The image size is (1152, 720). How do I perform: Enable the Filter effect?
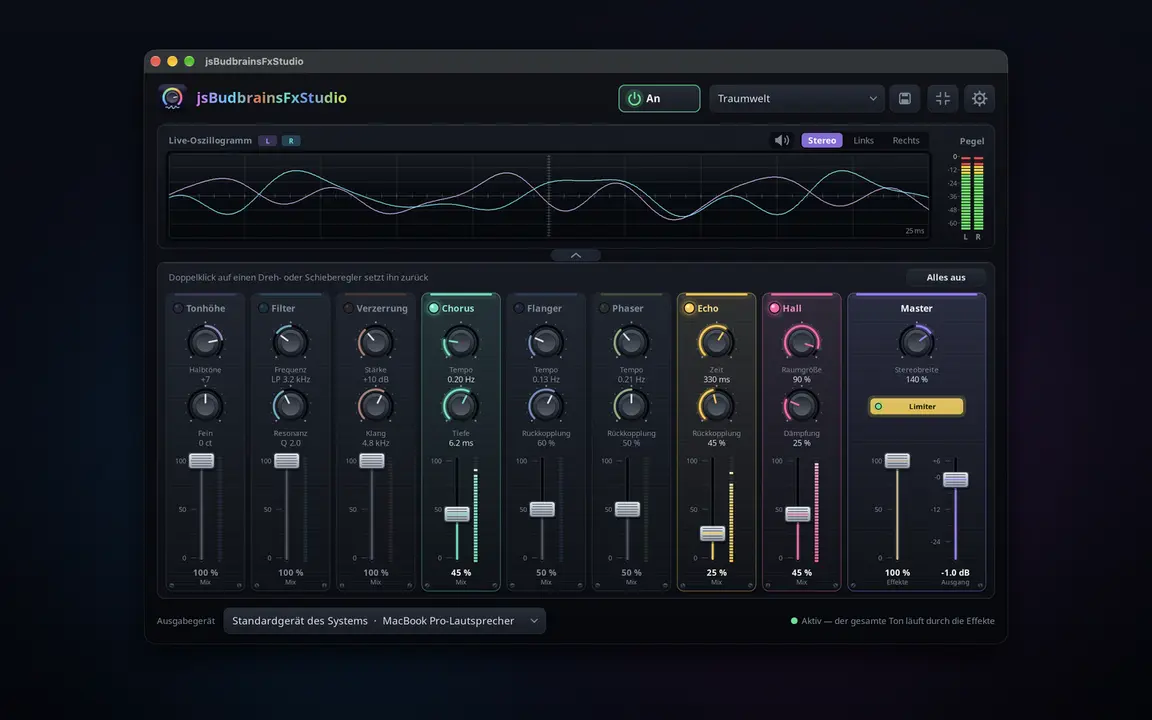coord(263,309)
